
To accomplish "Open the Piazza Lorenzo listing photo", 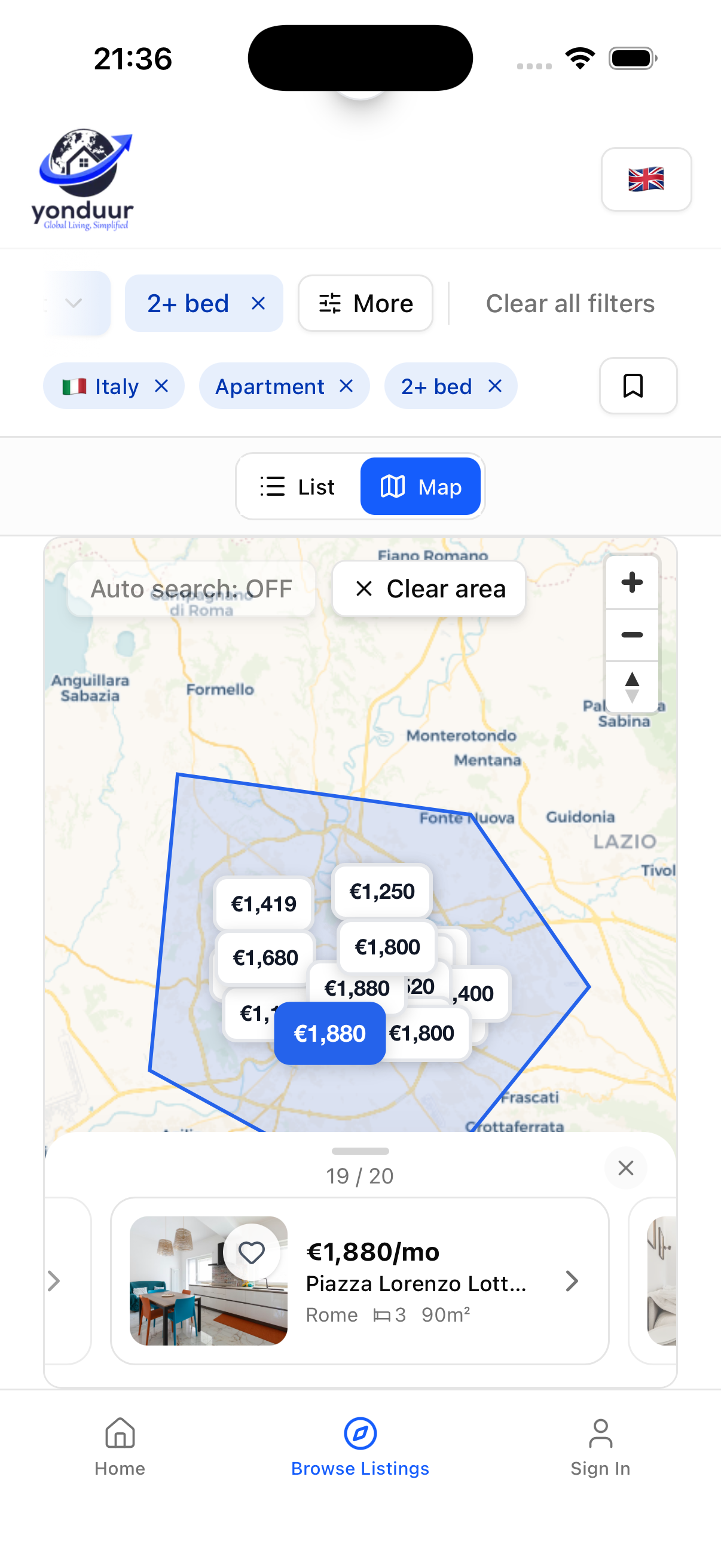I will pos(208,1281).
